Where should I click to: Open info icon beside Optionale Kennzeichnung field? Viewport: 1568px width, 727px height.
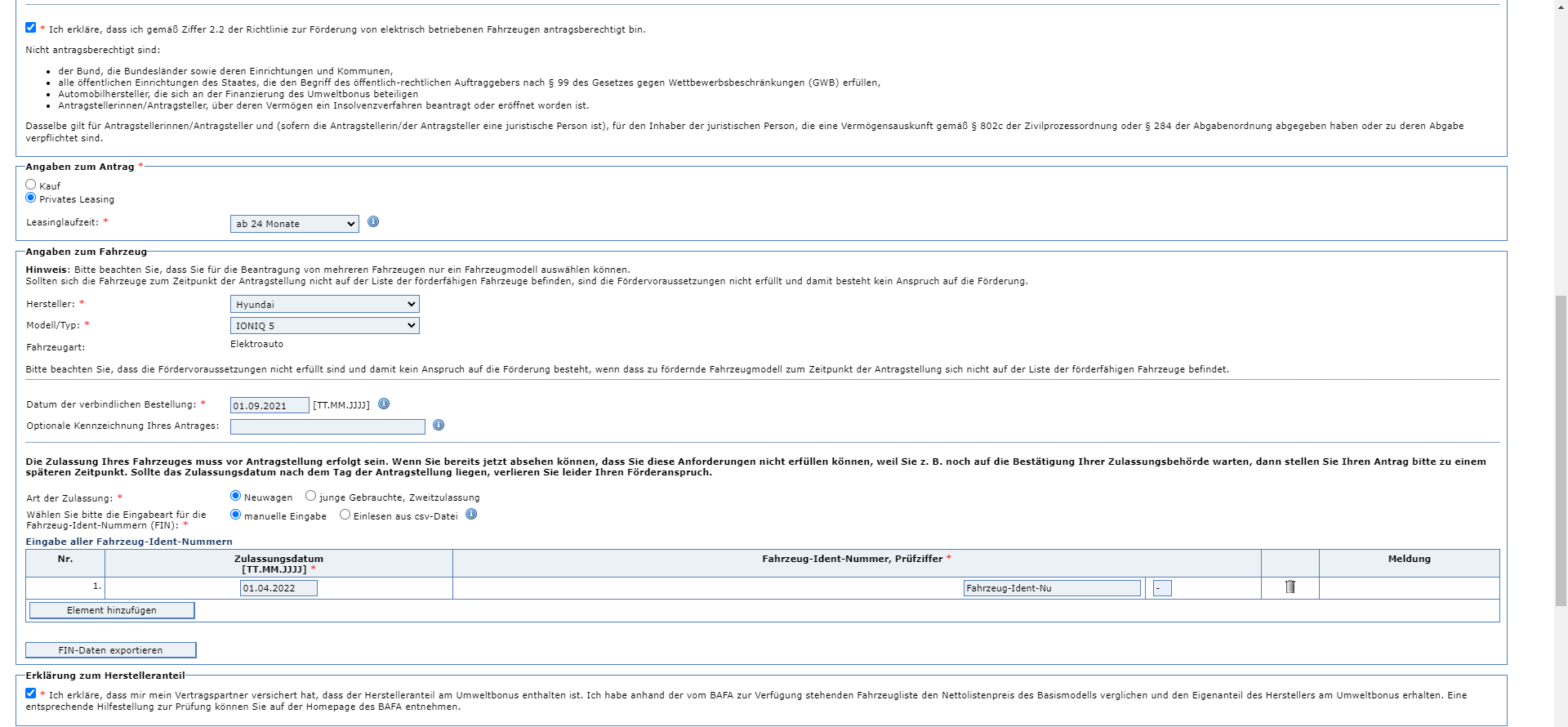[x=439, y=425]
